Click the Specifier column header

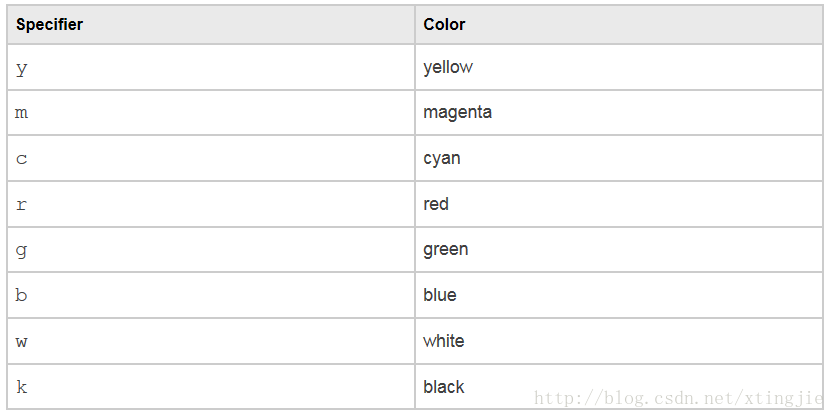(211, 24)
